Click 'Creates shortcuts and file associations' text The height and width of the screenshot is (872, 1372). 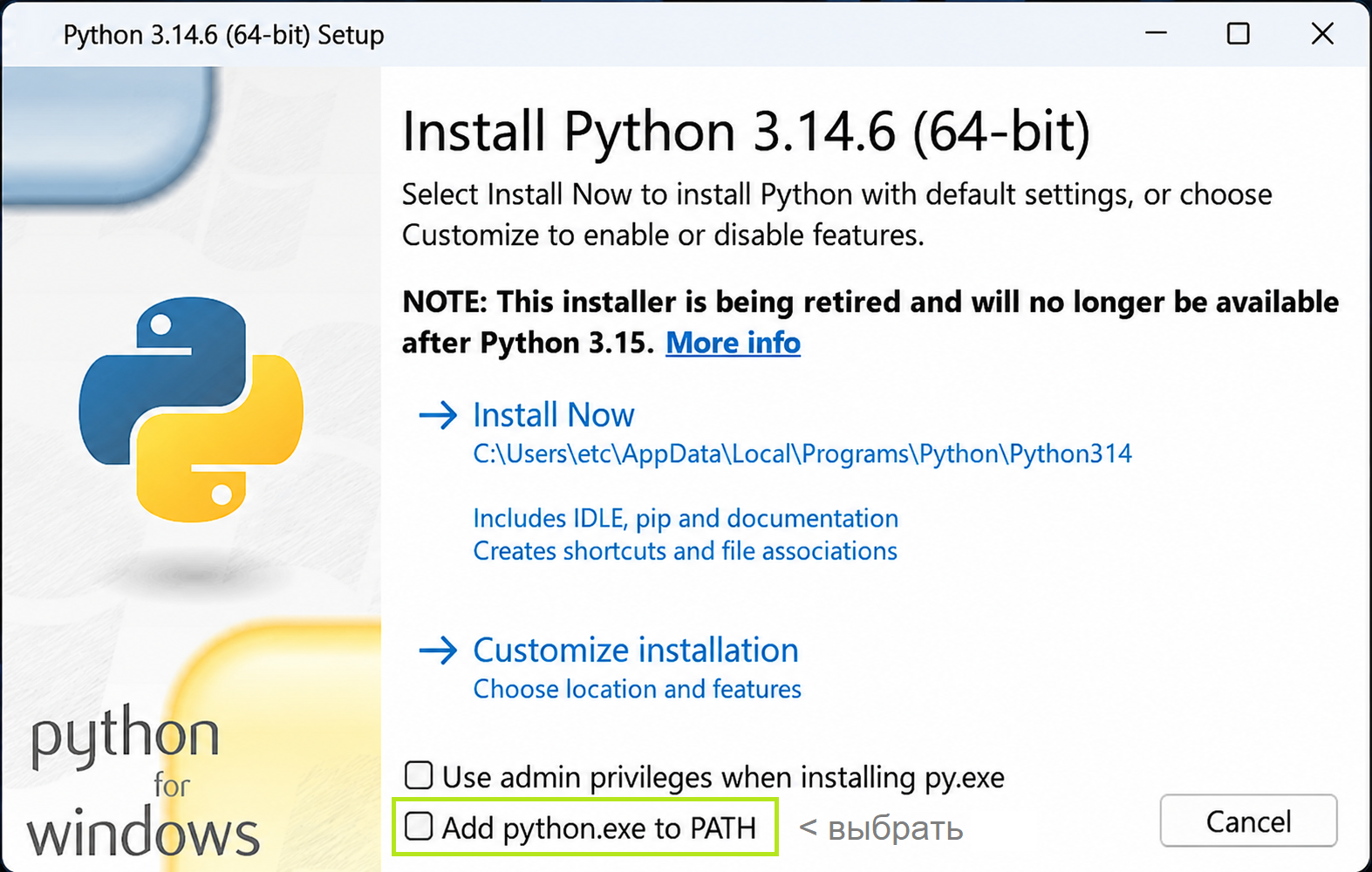pos(685,551)
